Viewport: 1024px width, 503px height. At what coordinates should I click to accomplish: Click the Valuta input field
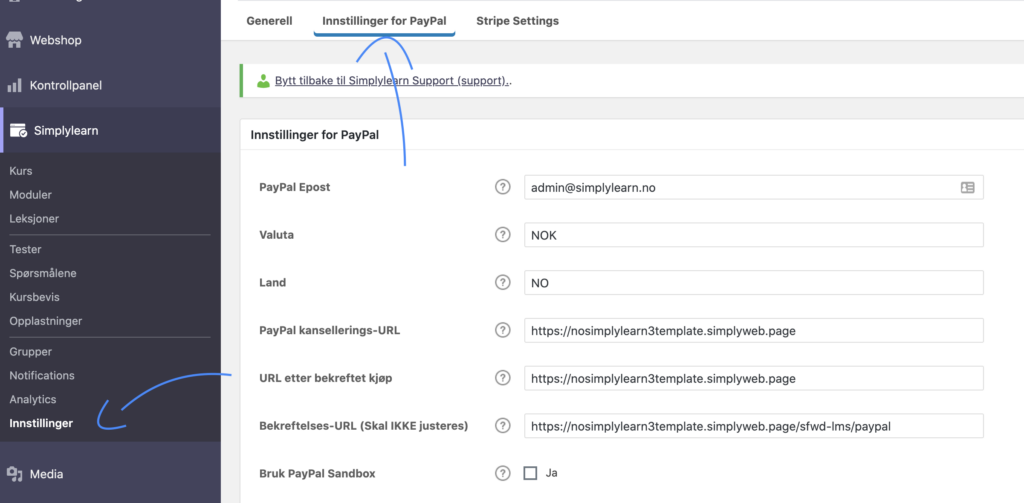coord(753,235)
